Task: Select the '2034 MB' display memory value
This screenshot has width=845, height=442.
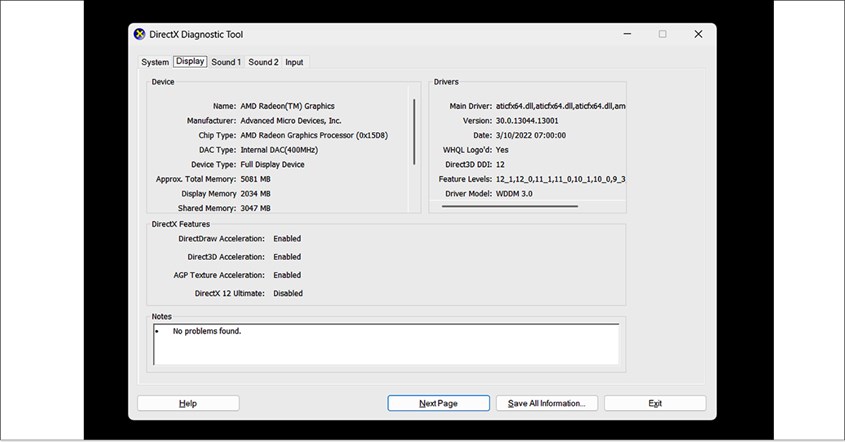Action: pyautogui.click(x=255, y=194)
